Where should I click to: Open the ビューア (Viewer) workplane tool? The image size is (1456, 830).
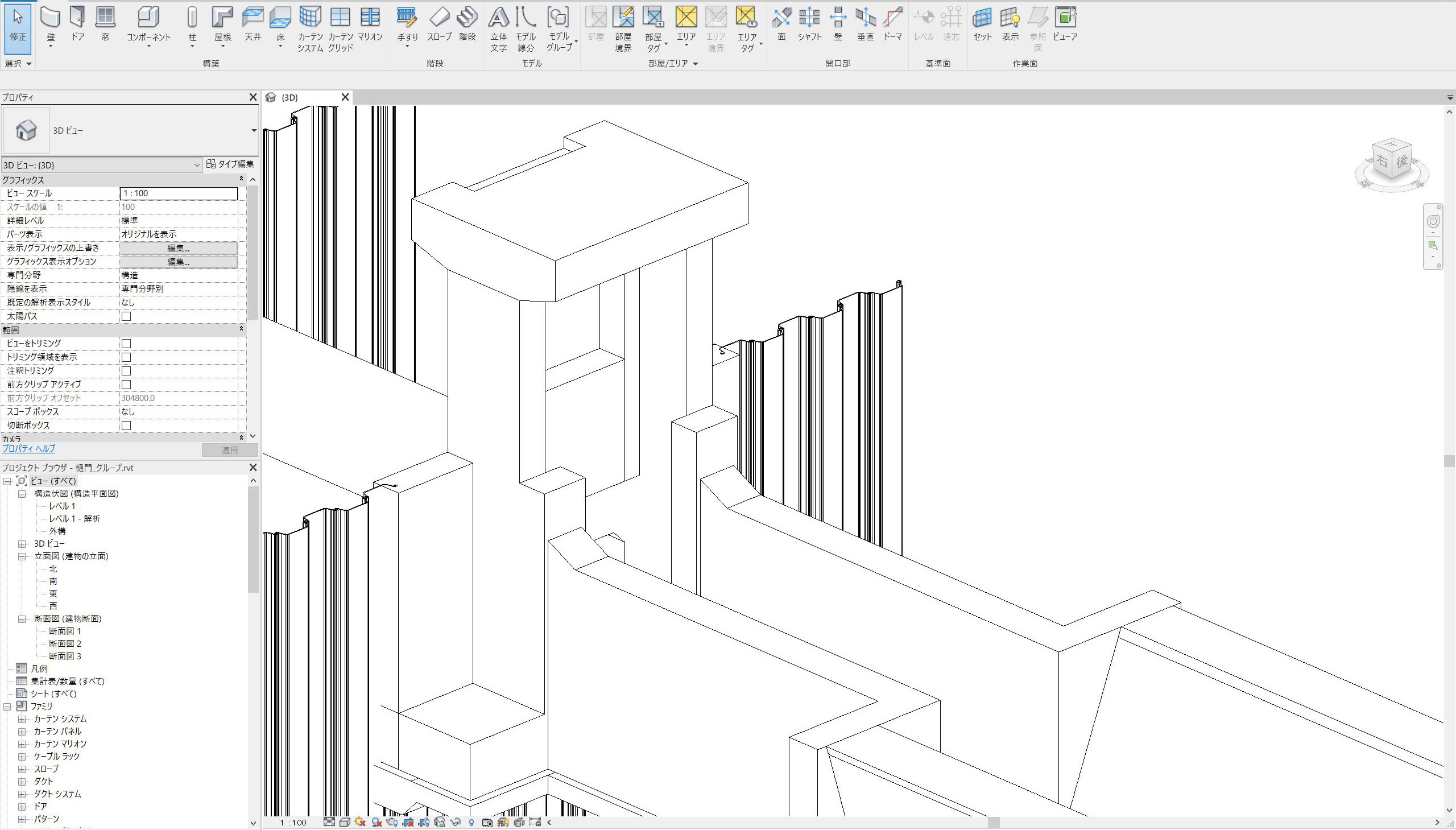tap(1065, 18)
